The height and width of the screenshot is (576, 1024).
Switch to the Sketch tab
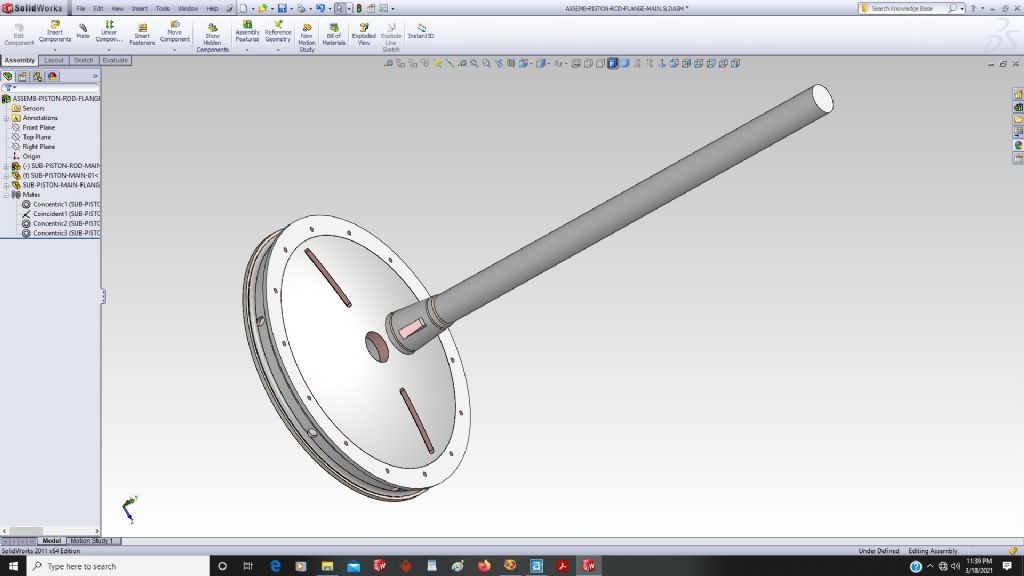point(84,60)
